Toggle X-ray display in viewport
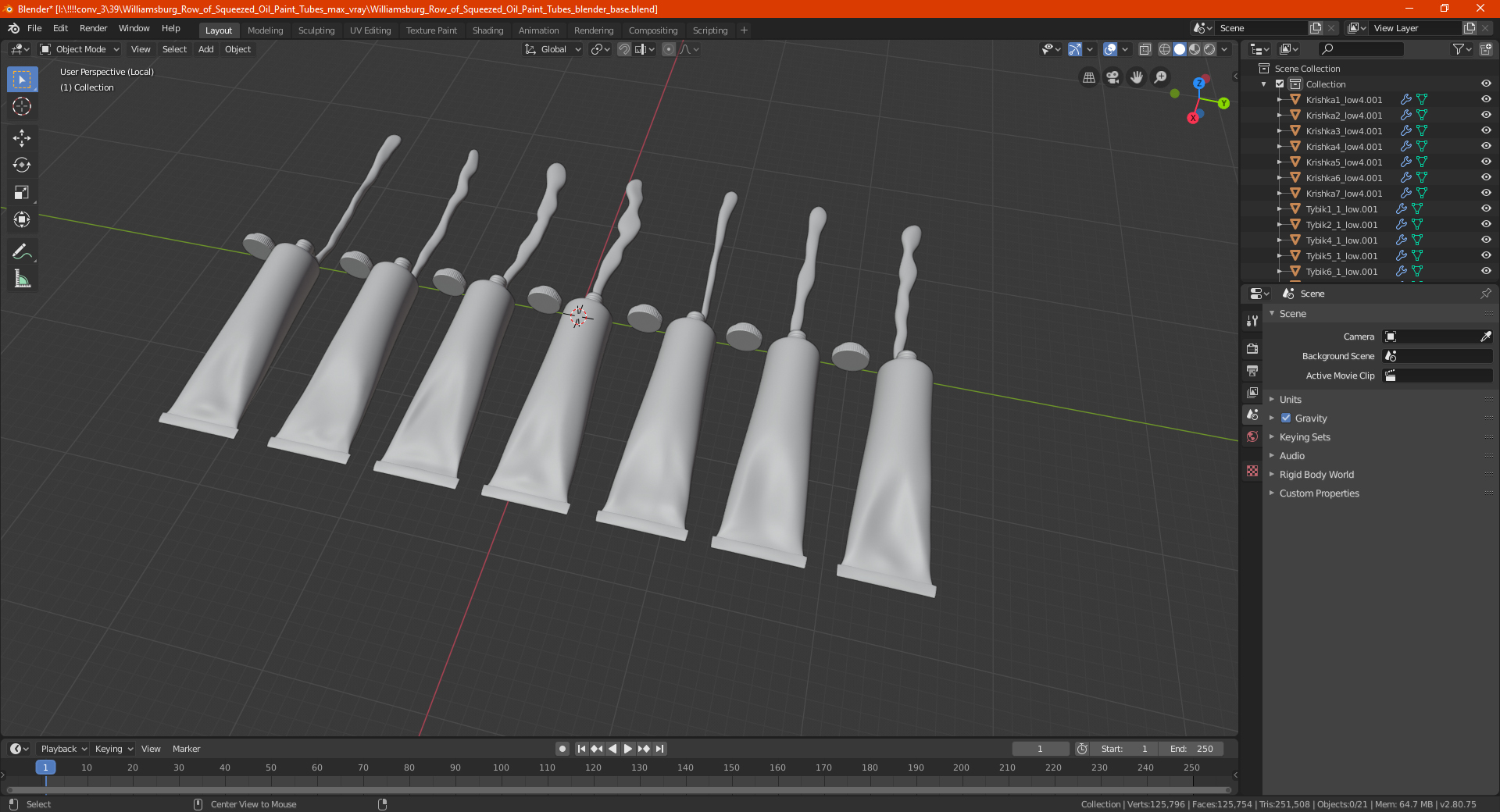The width and height of the screenshot is (1500, 812). pyautogui.click(x=1145, y=49)
